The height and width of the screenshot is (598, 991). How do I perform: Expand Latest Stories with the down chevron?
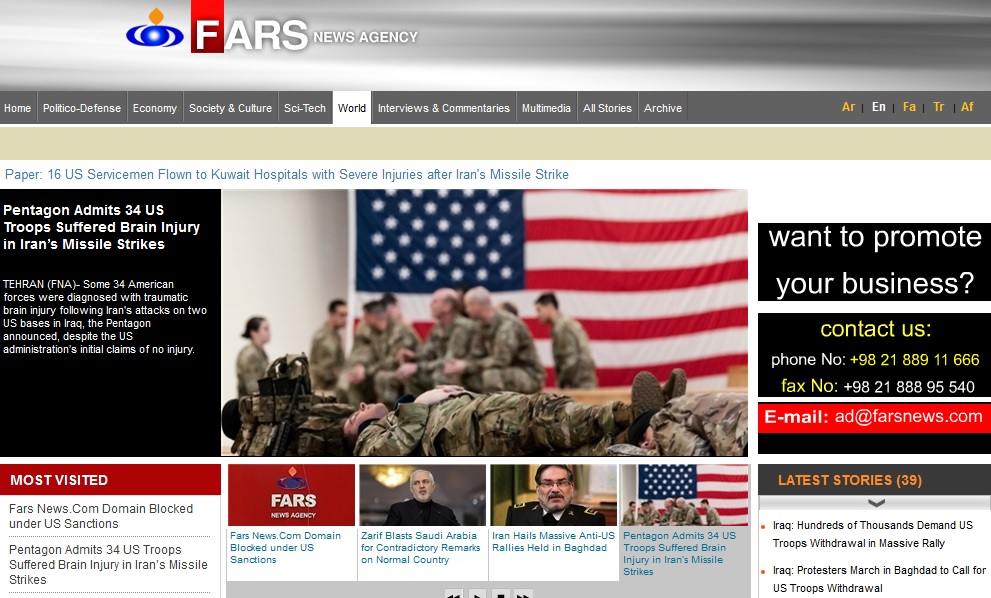pyautogui.click(x=876, y=503)
